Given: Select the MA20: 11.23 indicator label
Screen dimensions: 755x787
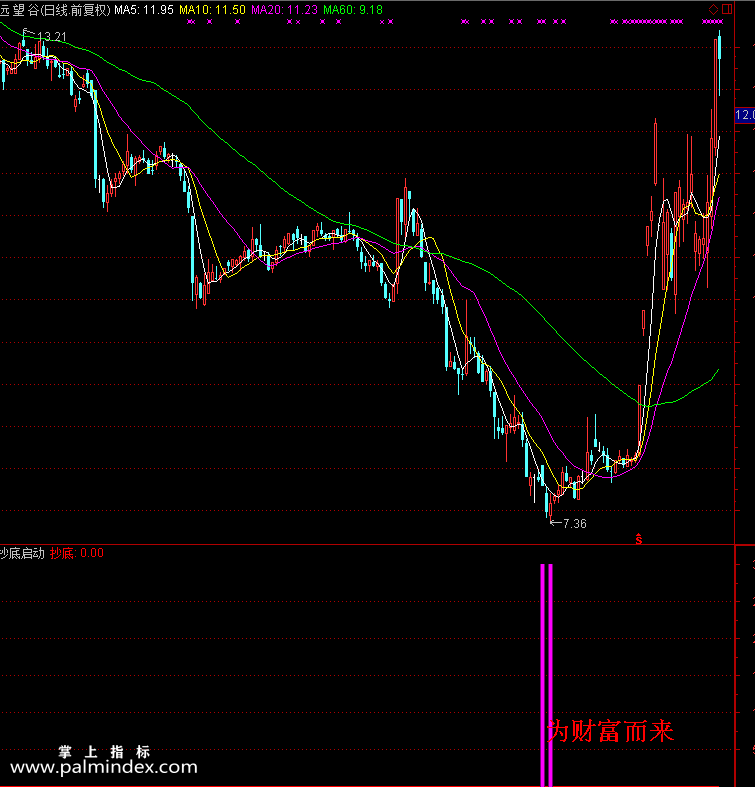Looking at the screenshot, I should pyautogui.click(x=284, y=10).
